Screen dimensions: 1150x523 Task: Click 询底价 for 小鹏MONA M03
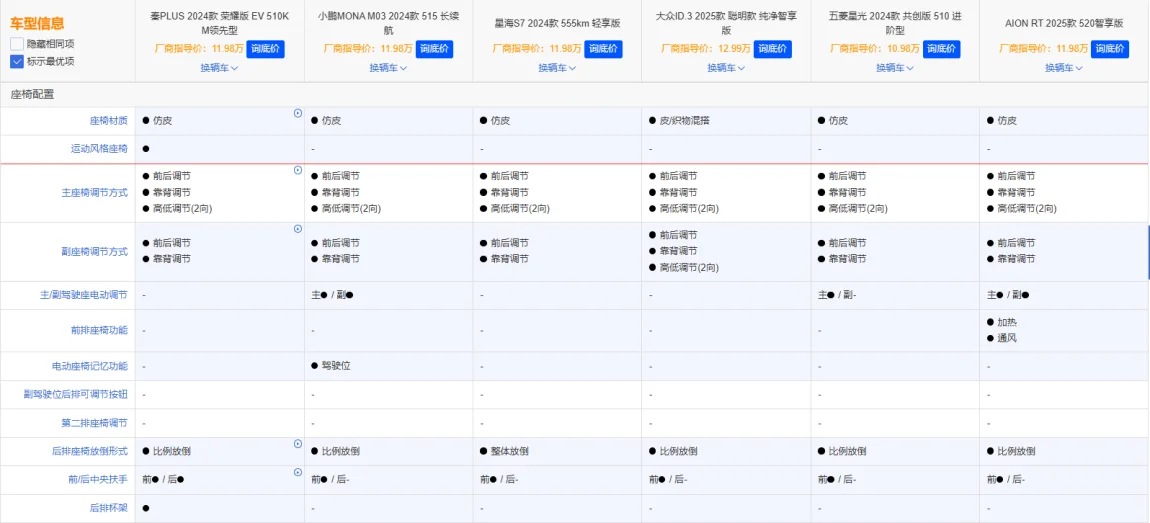pyautogui.click(x=434, y=49)
